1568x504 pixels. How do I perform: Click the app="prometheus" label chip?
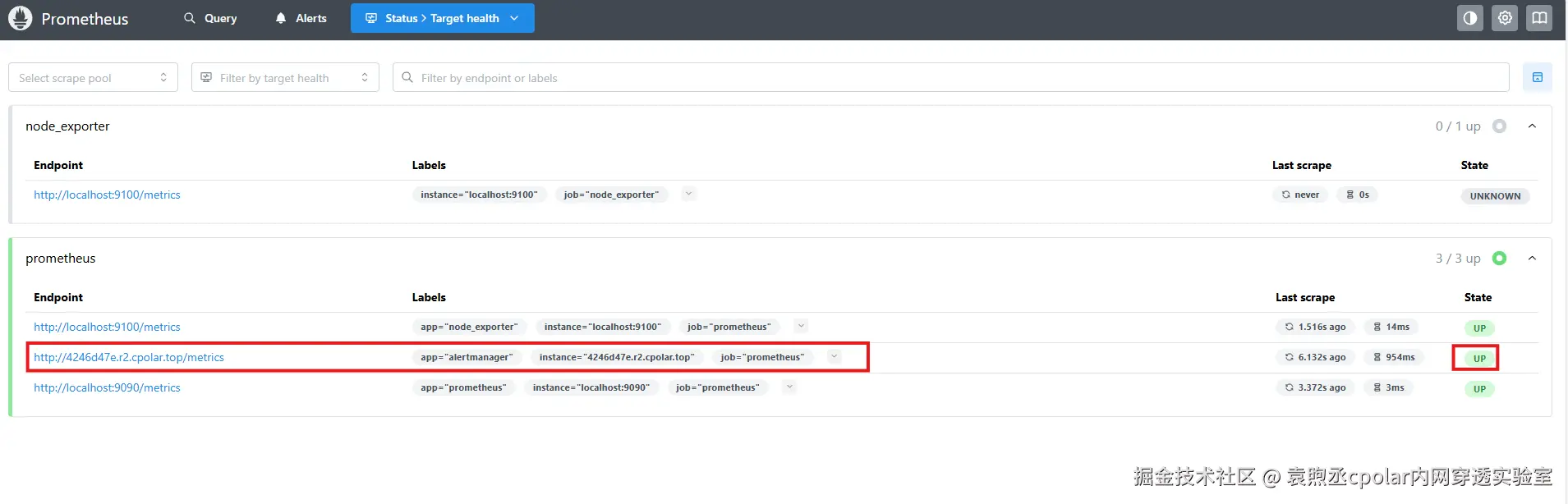(x=463, y=387)
